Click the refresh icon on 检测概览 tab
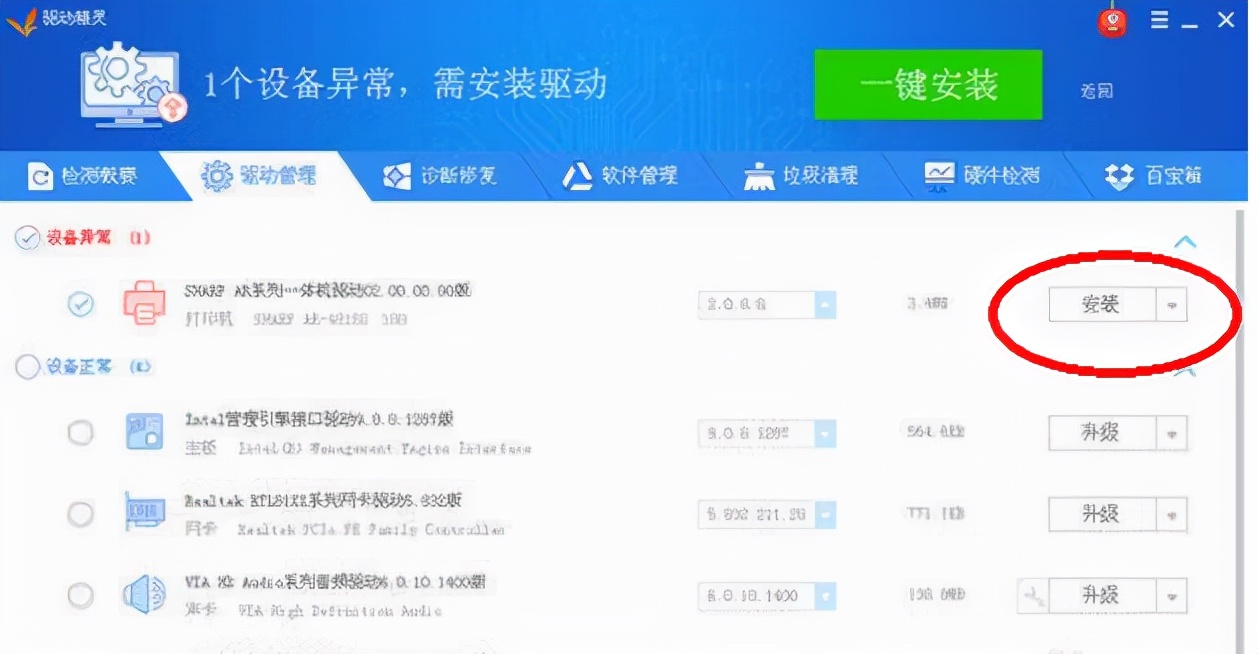1258x654 pixels. (x=41, y=175)
